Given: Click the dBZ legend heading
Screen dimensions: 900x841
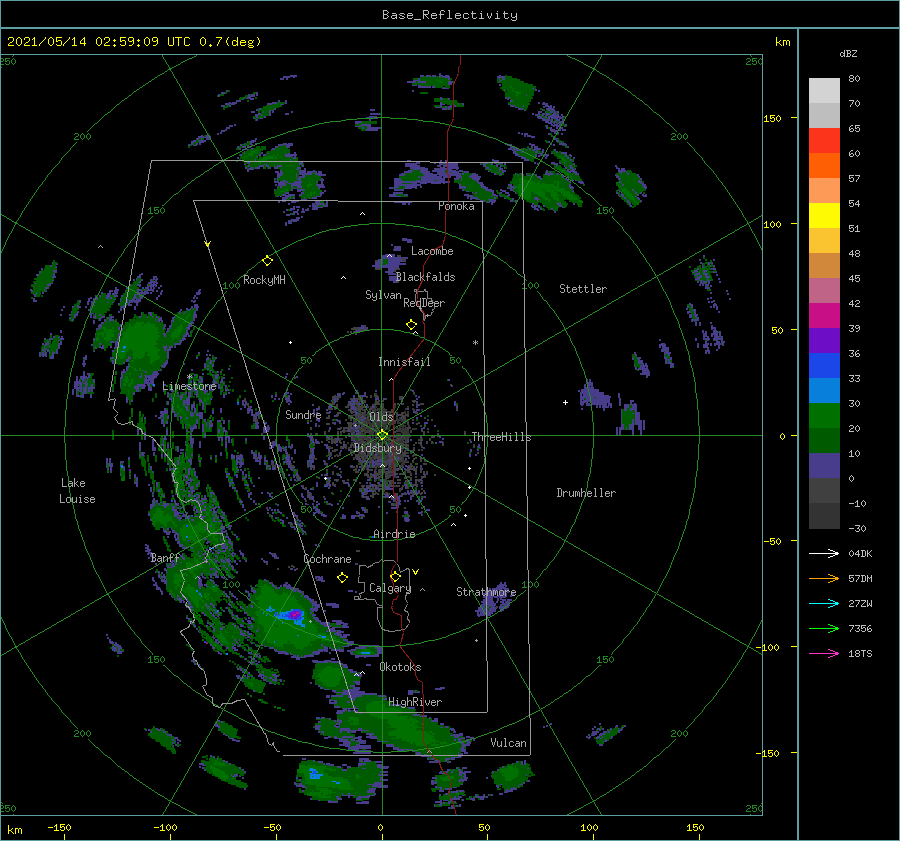Looking at the screenshot, I should pyautogui.click(x=848, y=53).
